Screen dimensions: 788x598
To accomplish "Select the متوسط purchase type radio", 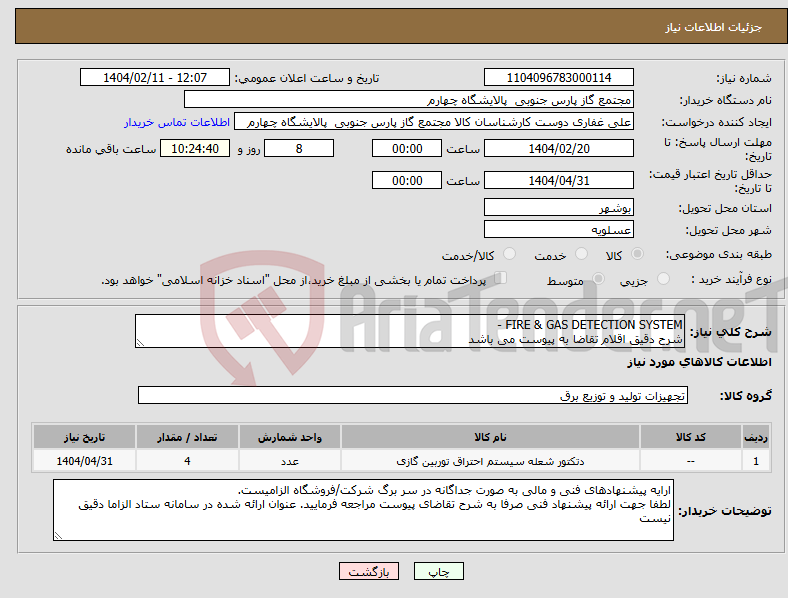I will [598, 279].
